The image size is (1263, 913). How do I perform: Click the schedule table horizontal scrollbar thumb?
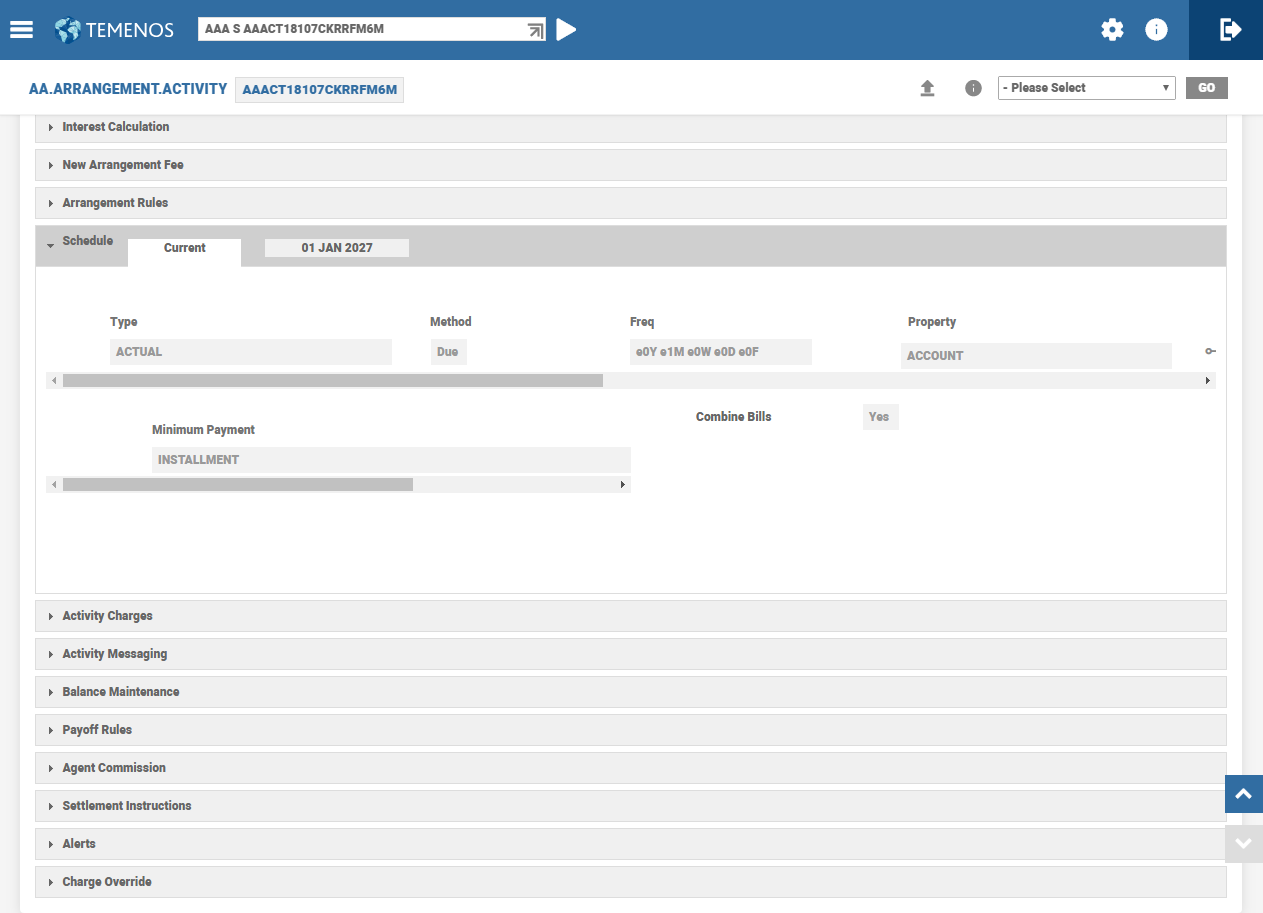(332, 381)
